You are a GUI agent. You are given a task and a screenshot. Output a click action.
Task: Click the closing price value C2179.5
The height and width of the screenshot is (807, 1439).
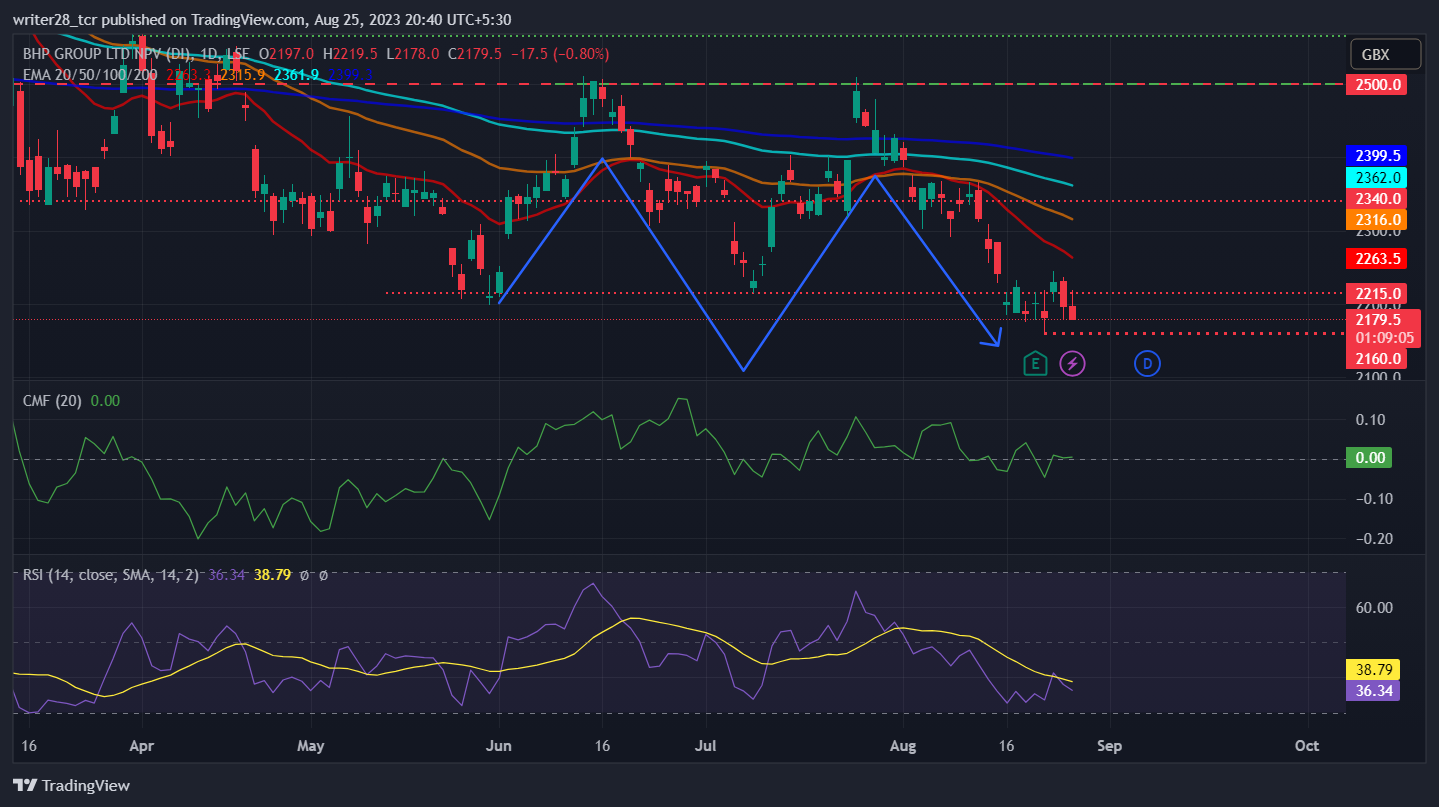tap(474, 54)
